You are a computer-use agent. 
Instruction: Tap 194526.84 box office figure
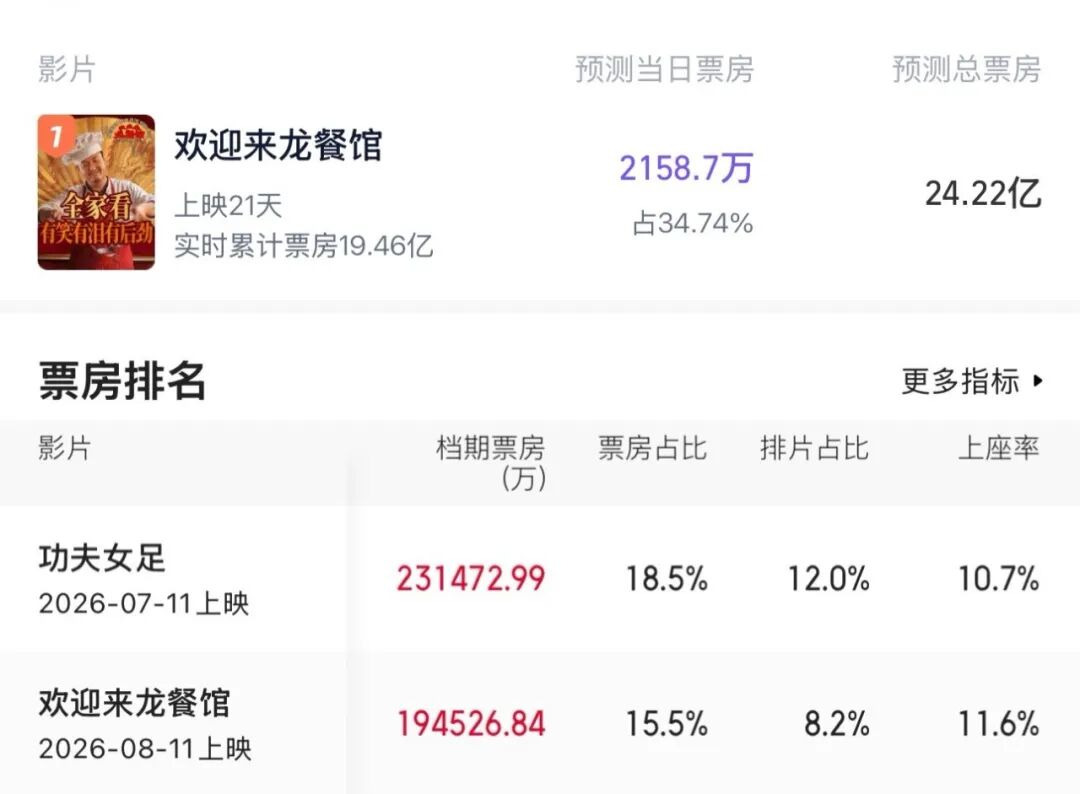click(x=472, y=724)
